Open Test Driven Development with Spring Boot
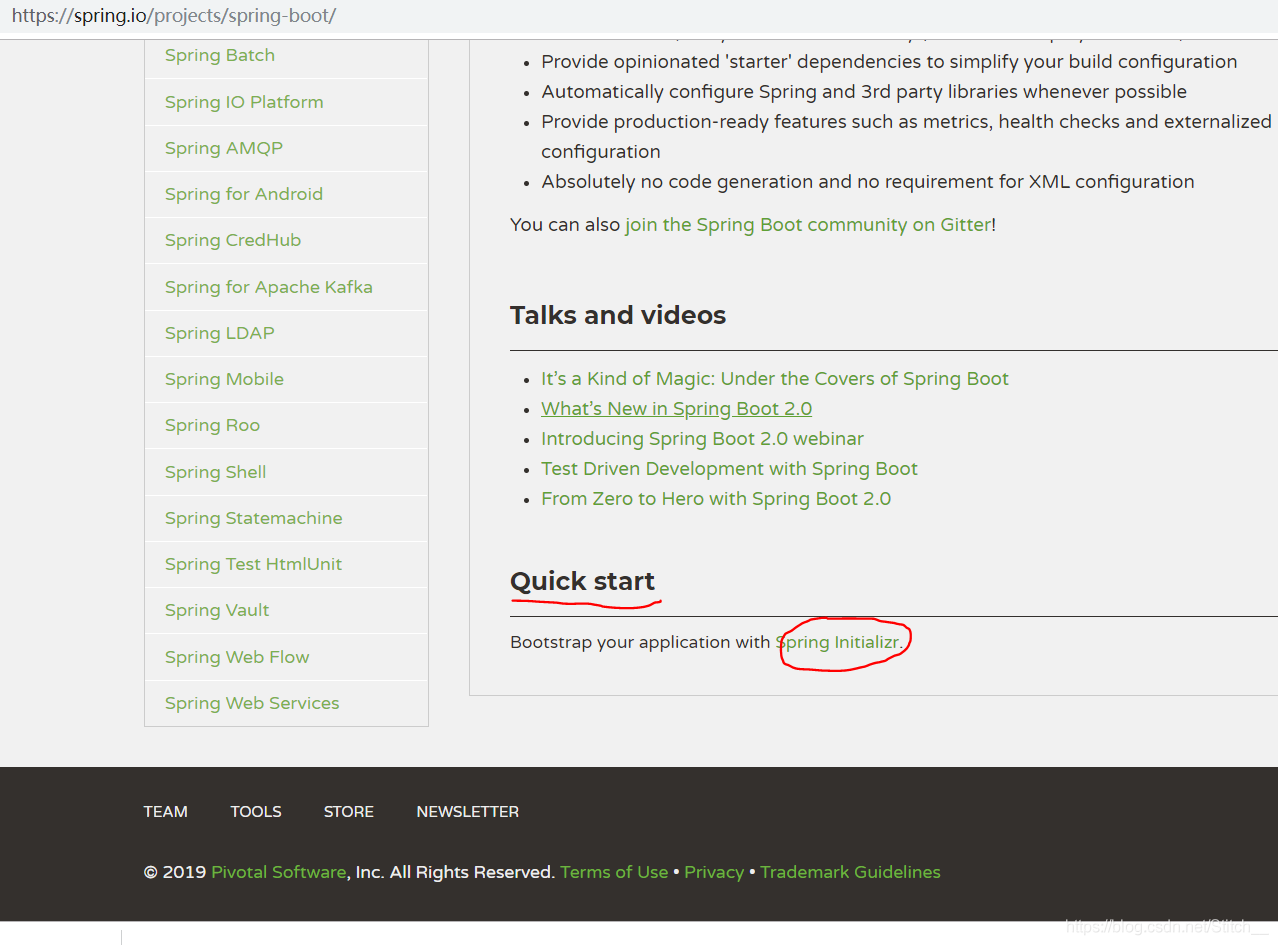1278x945 pixels. pyautogui.click(x=729, y=469)
